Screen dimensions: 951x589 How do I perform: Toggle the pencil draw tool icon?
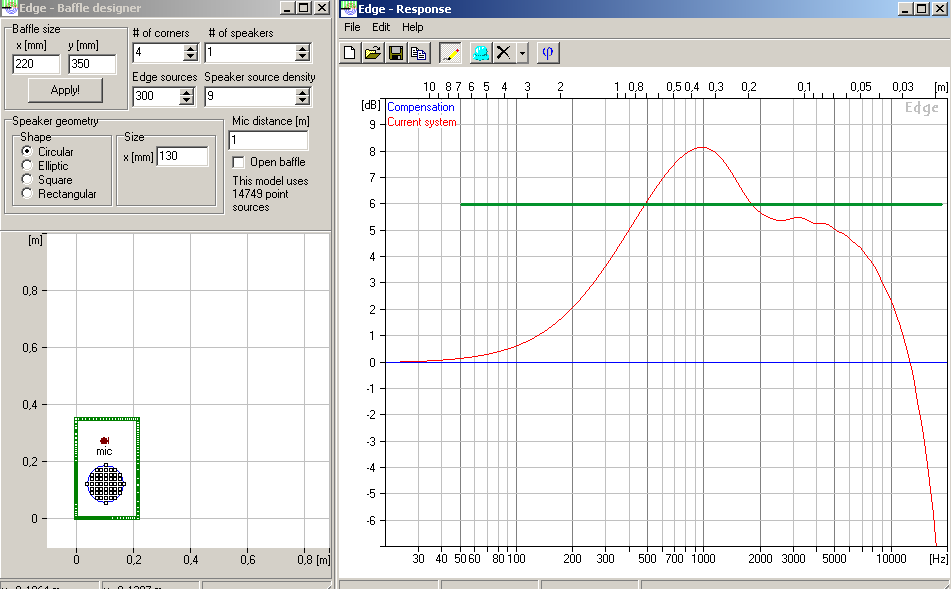450,52
